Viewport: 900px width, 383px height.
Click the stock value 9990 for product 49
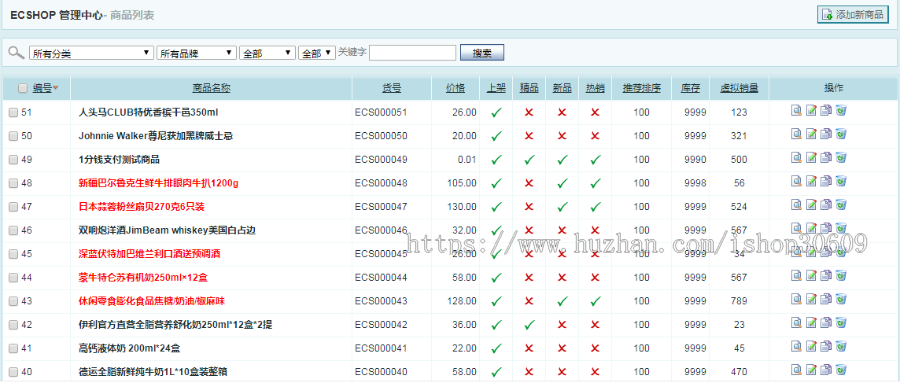[696, 160]
